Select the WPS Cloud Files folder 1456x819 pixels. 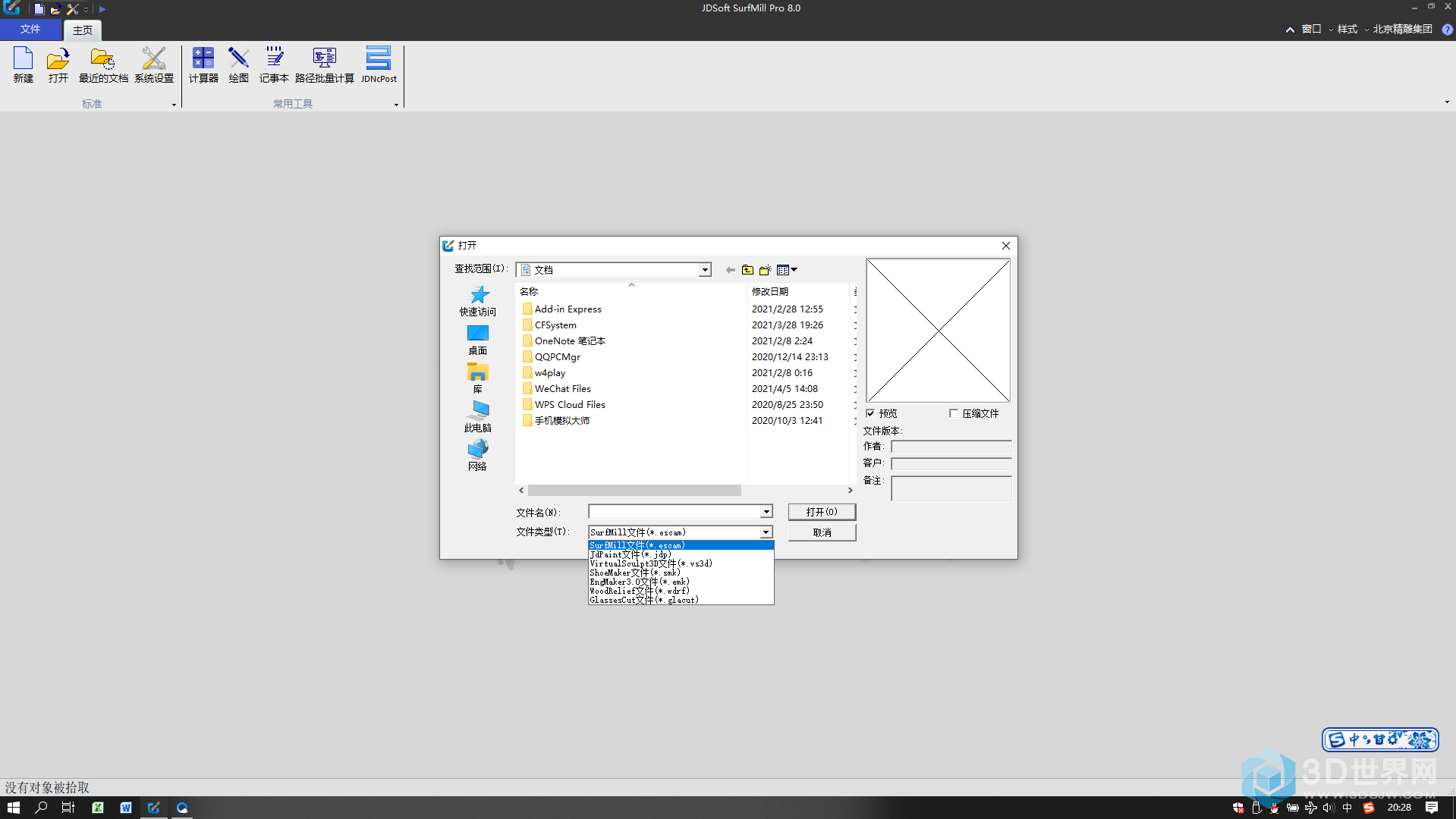click(x=564, y=405)
